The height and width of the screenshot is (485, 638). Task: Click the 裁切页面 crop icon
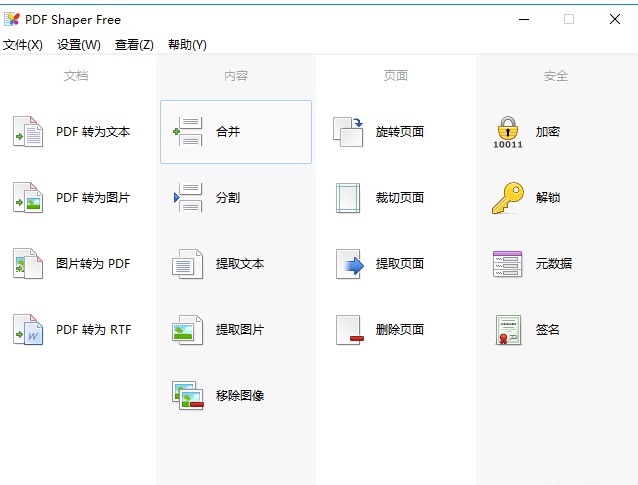(x=348, y=198)
